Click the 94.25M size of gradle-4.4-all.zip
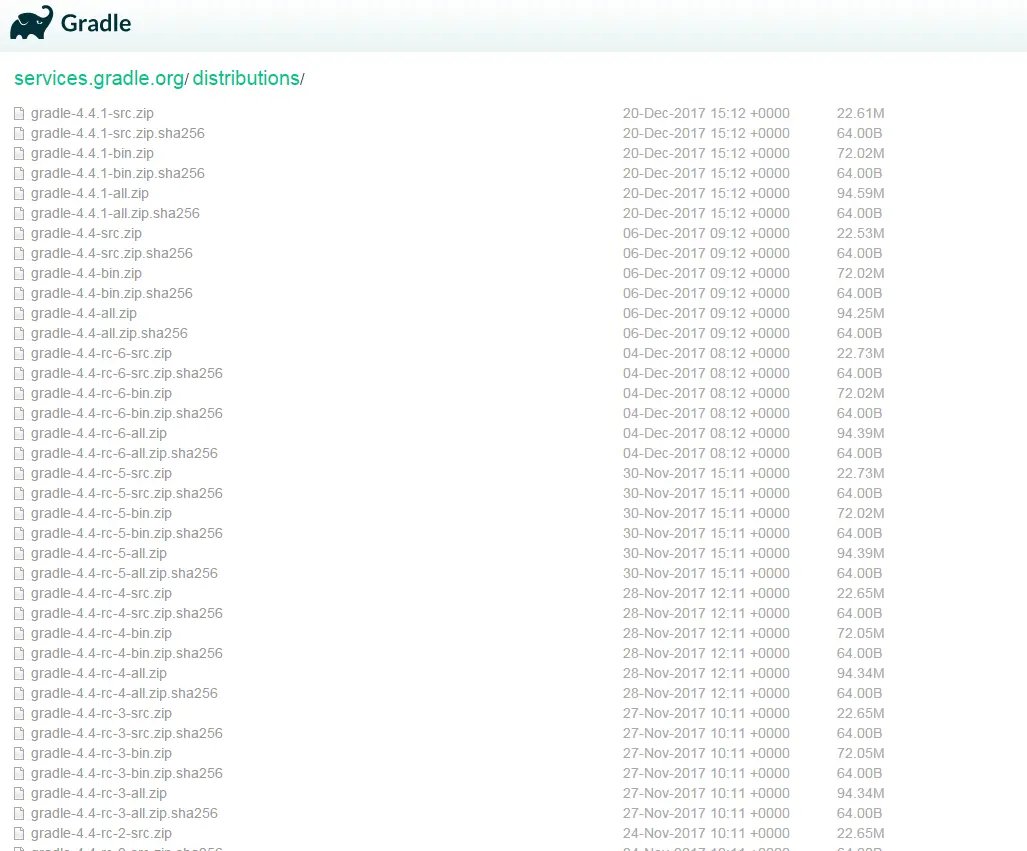This screenshot has height=851, width=1027. tap(861, 313)
